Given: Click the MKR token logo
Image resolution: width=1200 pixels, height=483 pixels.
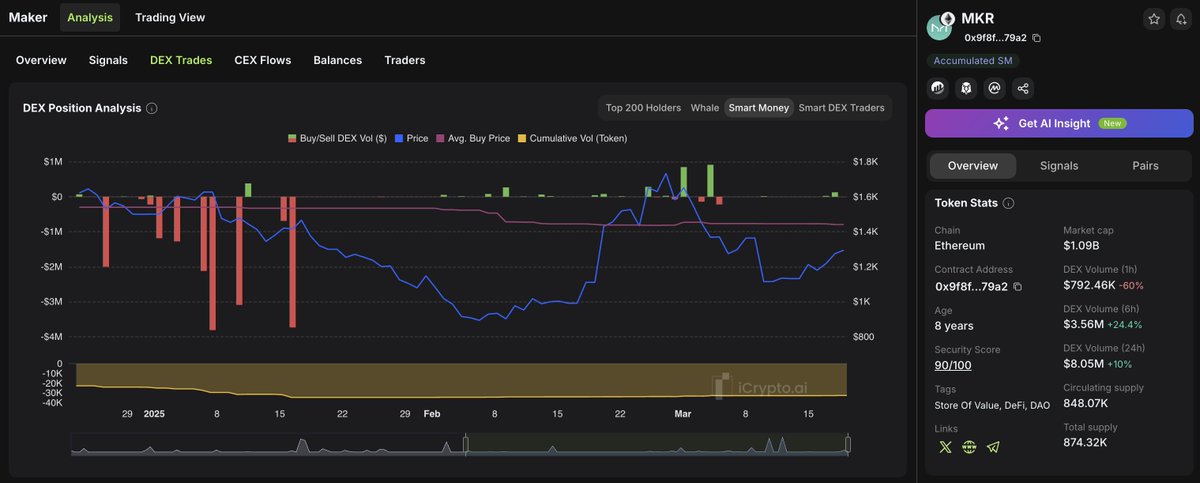Looking at the screenshot, I should 940,27.
